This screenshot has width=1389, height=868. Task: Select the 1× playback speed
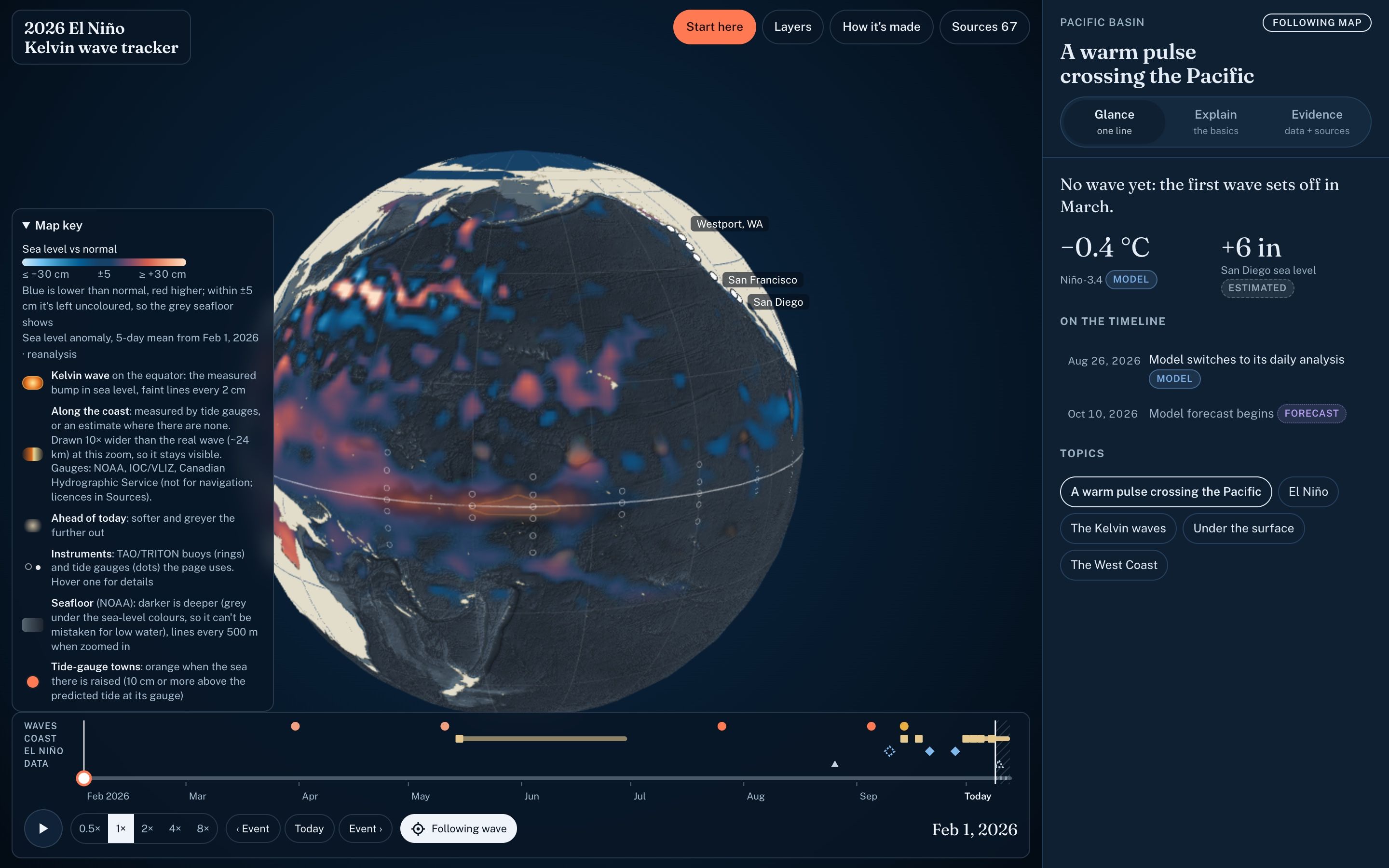pyautogui.click(x=121, y=828)
